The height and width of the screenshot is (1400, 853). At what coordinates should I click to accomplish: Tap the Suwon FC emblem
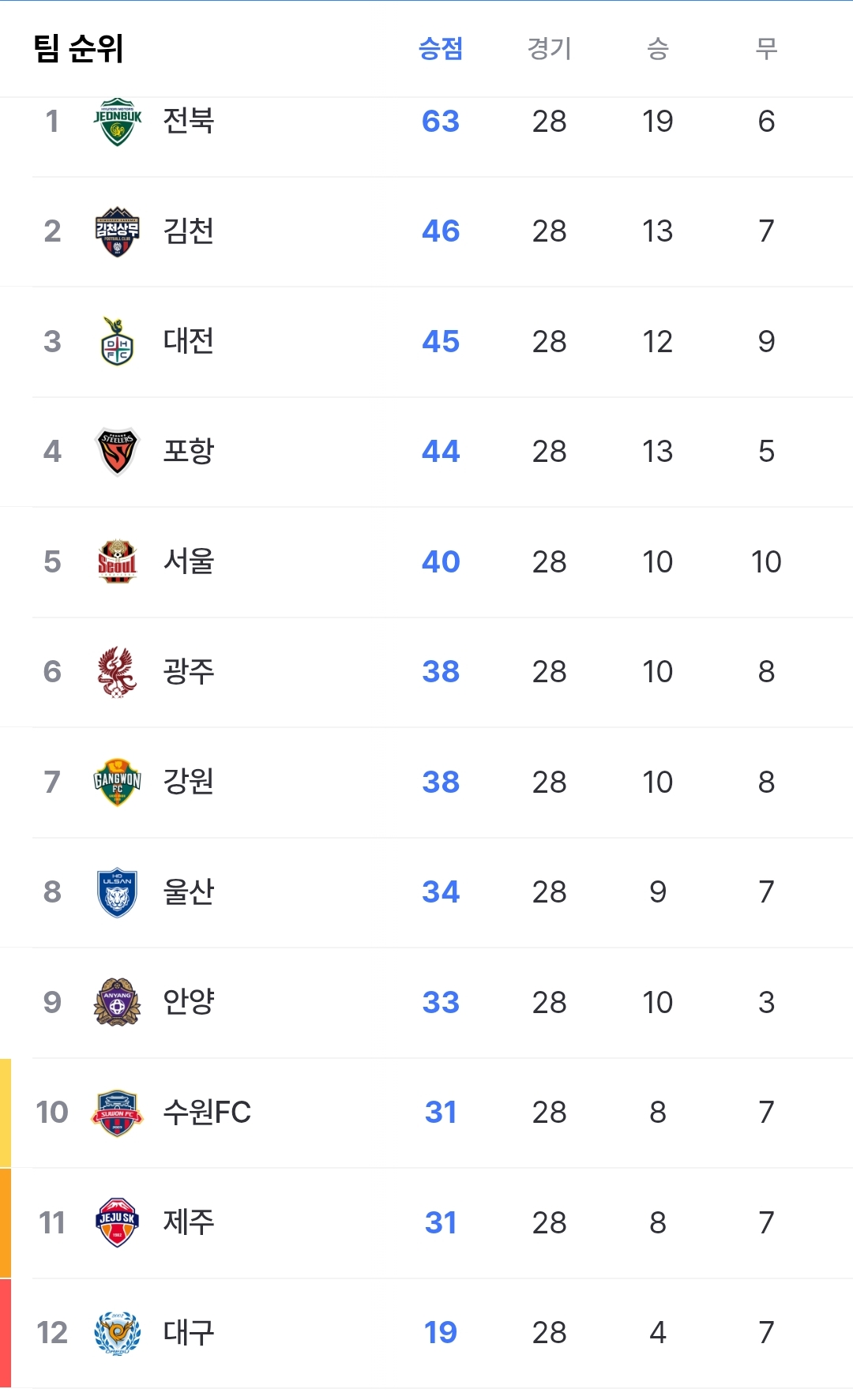pos(117,1113)
